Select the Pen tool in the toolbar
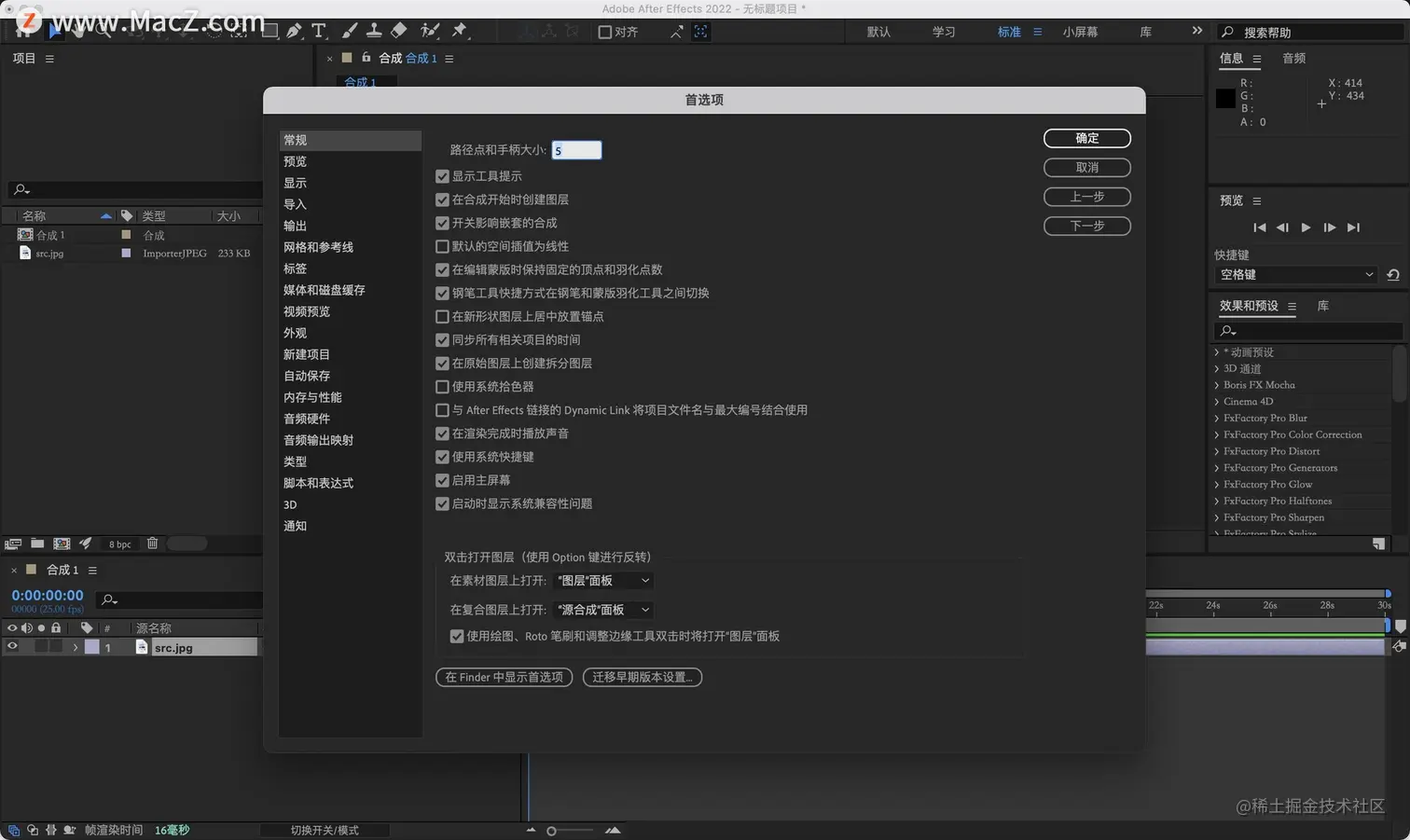This screenshot has width=1410, height=840. tap(295, 31)
